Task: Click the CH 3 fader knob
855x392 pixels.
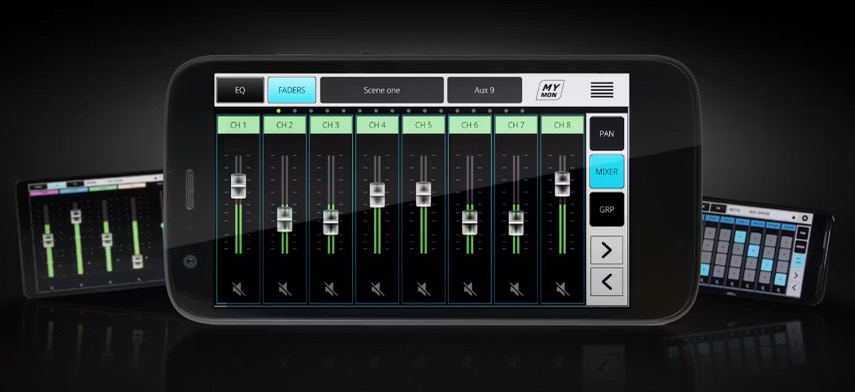Action: [x=330, y=222]
